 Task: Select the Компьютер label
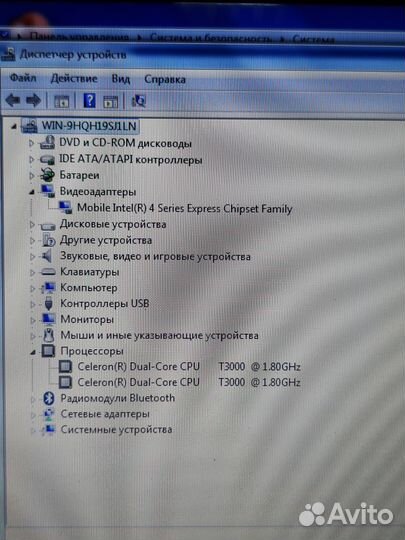click(x=89, y=288)
